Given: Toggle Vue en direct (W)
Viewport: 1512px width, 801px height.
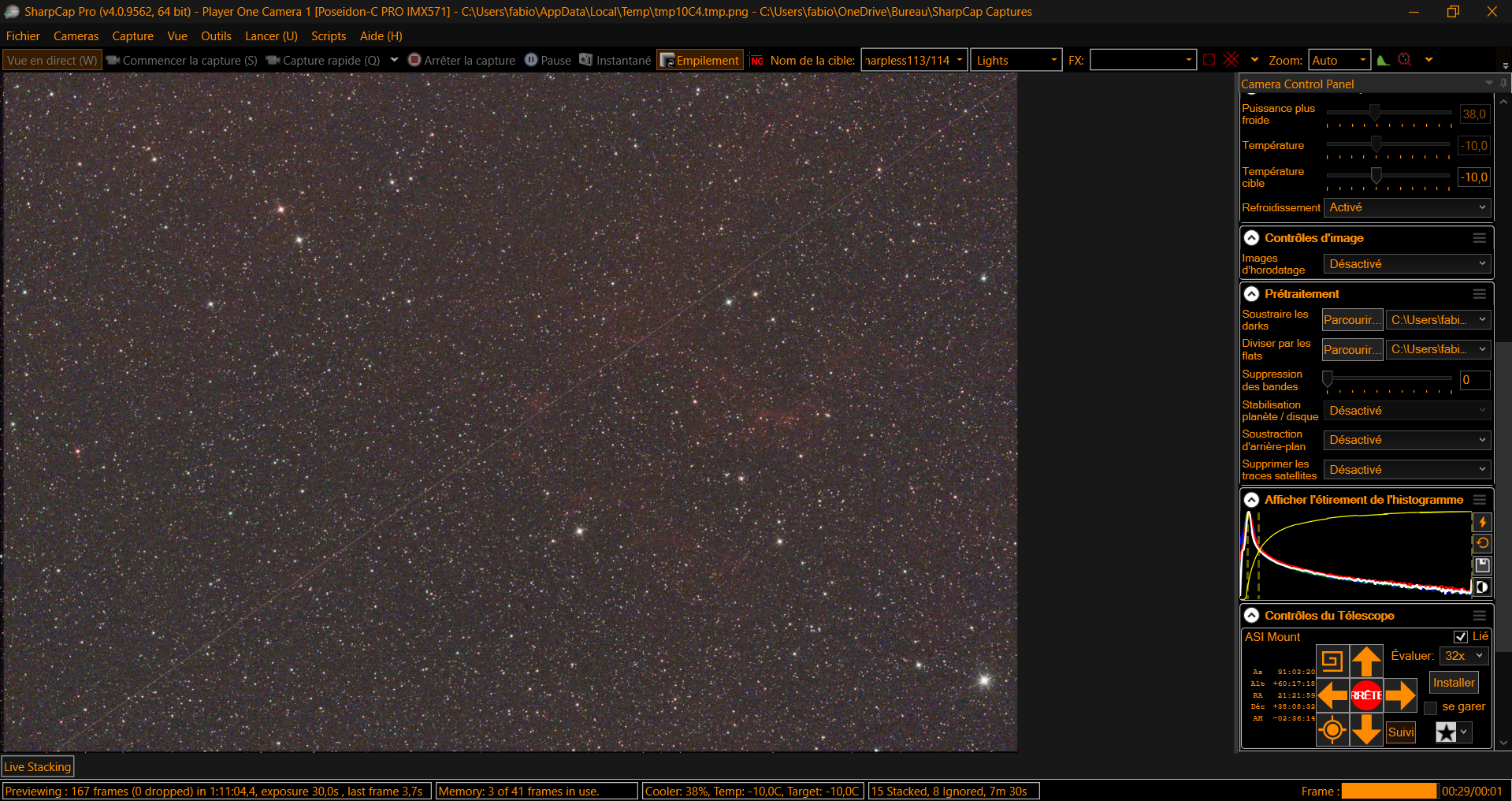Looking at the screenshot, I should tap(52, 61).
